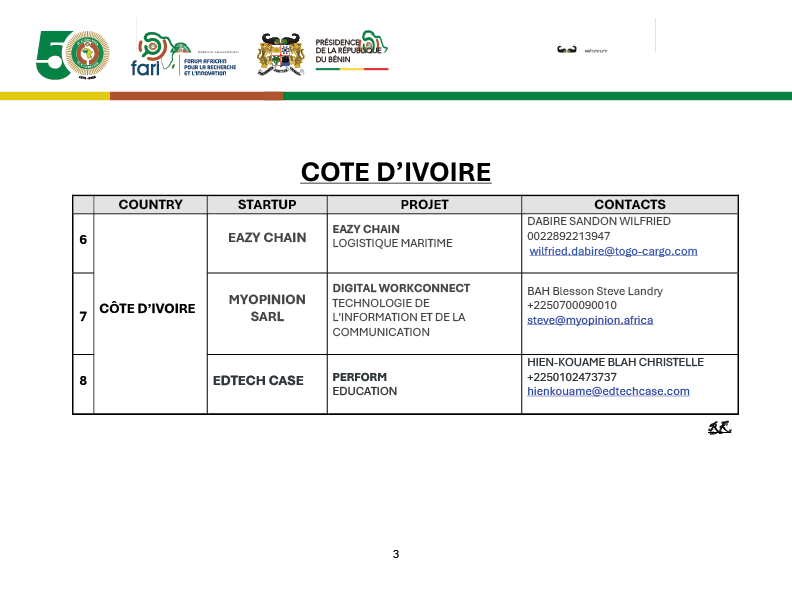Select the PROJET column header

(x=424, y=204)
